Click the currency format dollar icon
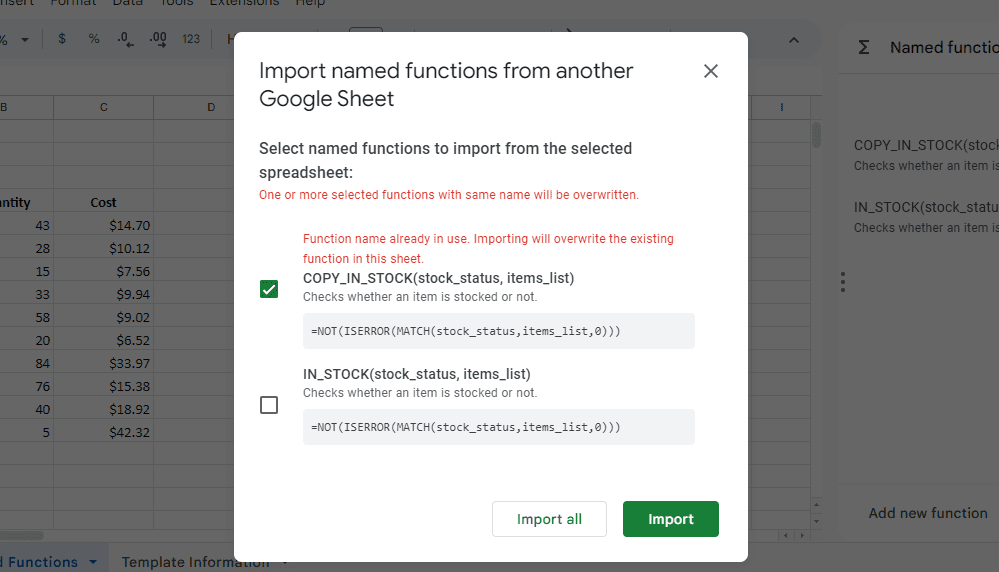999x572 pixels. pyautogui.click(x=62, y=39)
